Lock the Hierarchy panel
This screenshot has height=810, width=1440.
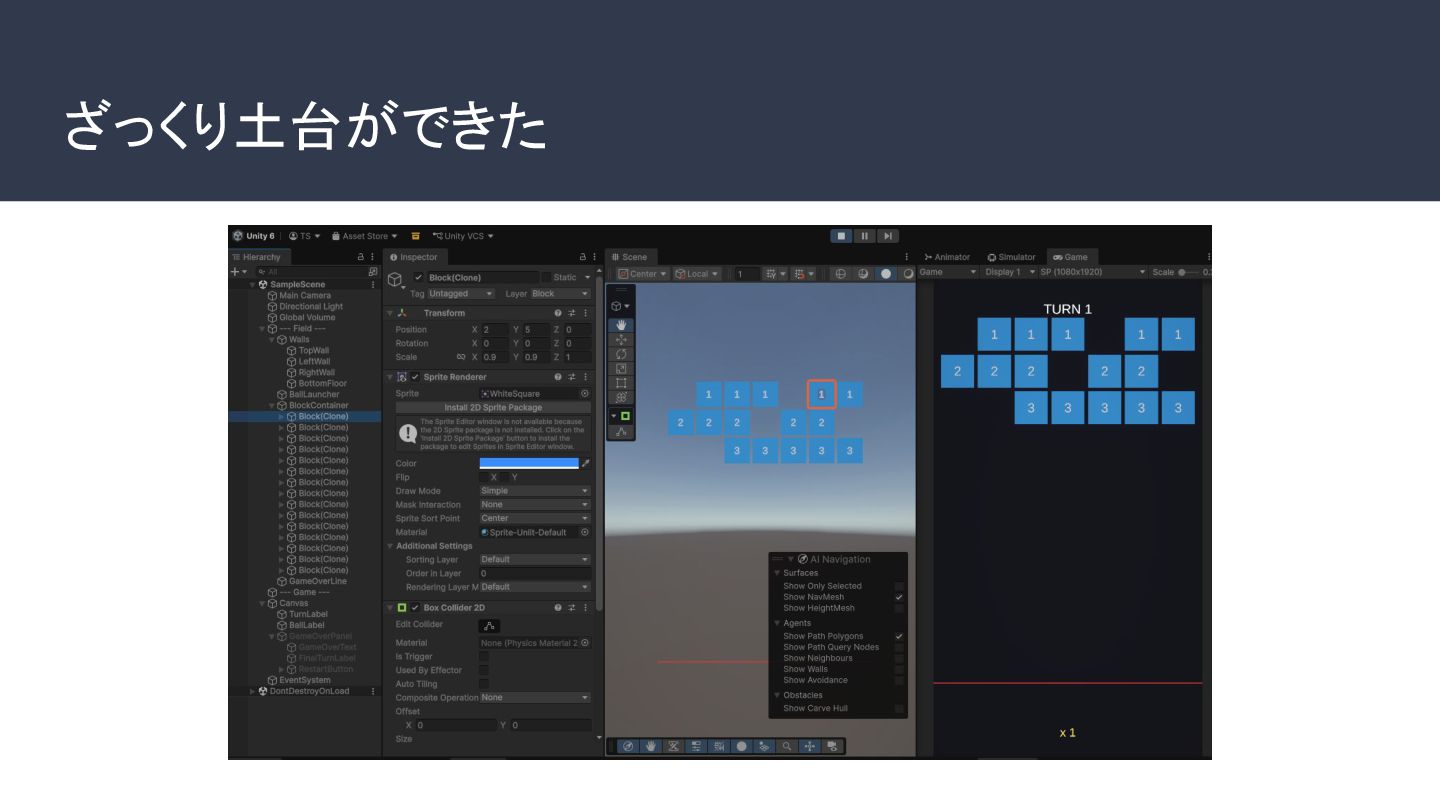click(x=361, y=257)
